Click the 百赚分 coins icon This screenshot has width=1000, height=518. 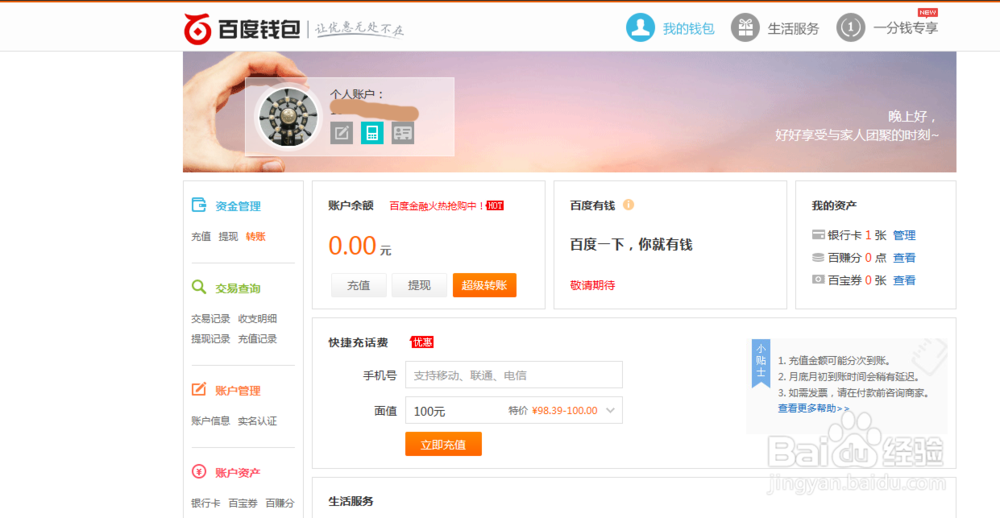[x=818, y=258]
